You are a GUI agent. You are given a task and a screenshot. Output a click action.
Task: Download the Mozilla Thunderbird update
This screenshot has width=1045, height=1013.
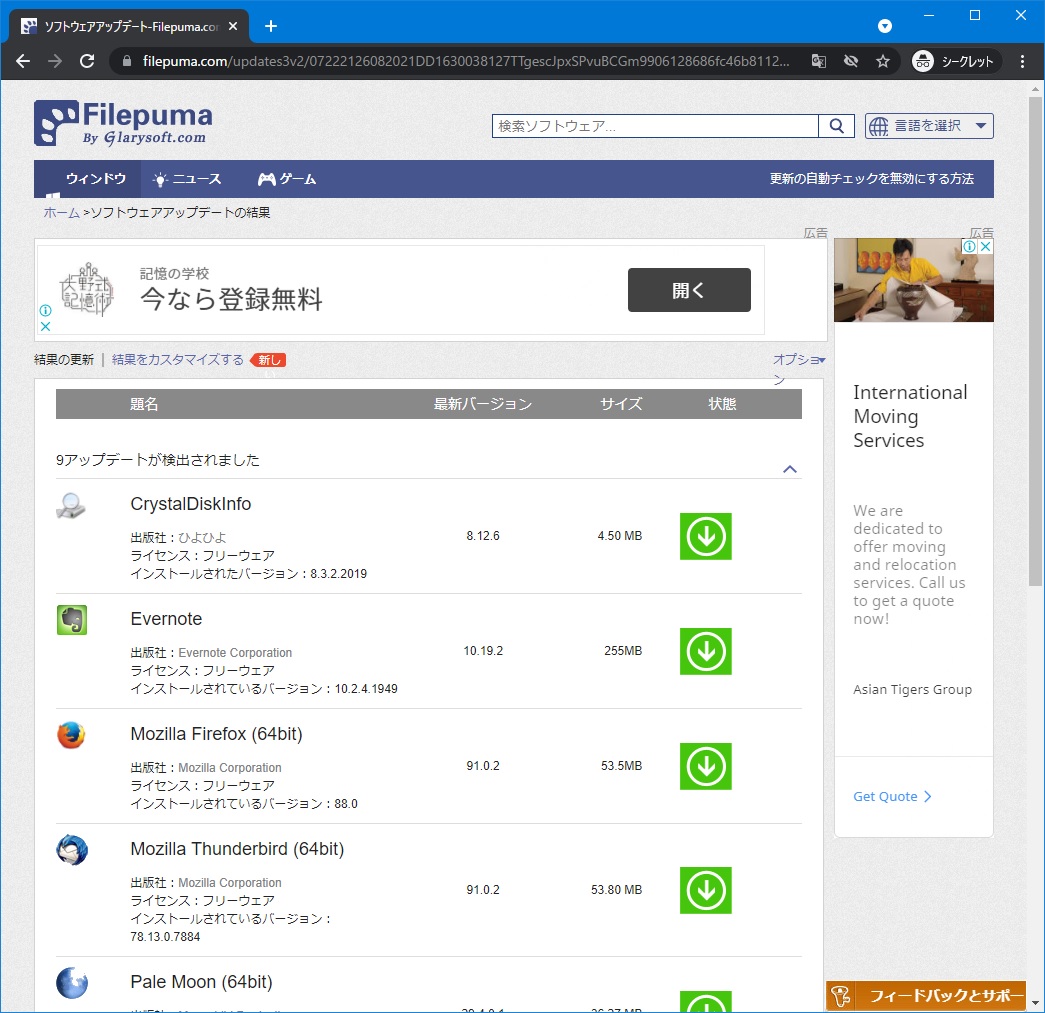[705, 890]
